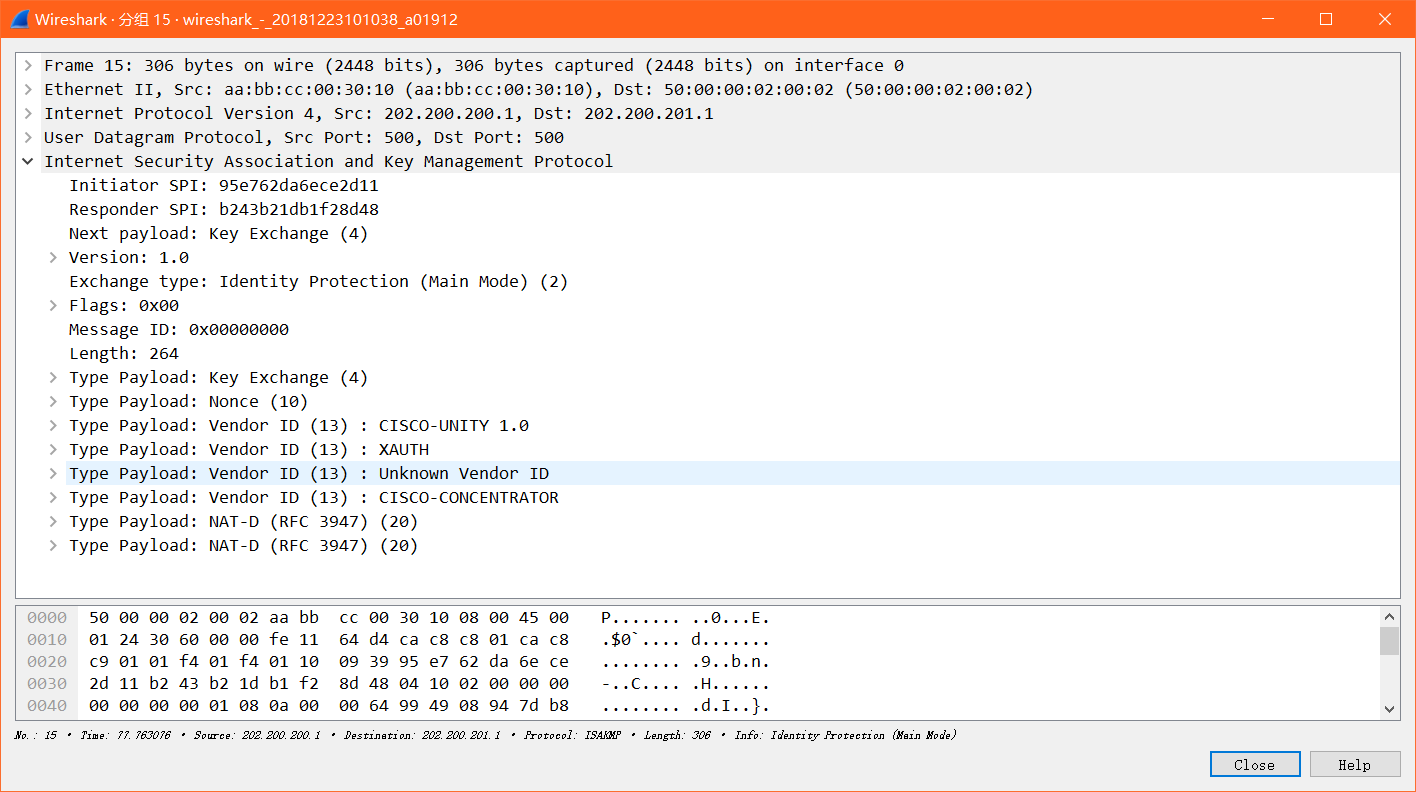The image size is (1416, 792).
Task: Click the ASCII text '.$0`.... d.......'
Action: [x=686, y=640]
